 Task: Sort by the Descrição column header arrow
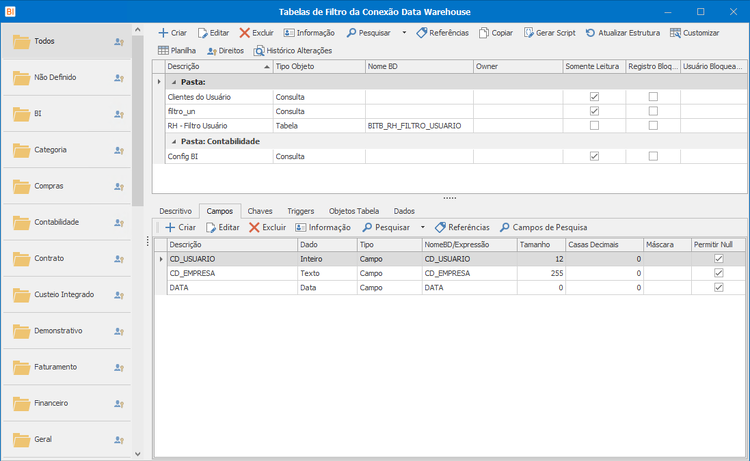pyautogui.click(x=267, y=67)
